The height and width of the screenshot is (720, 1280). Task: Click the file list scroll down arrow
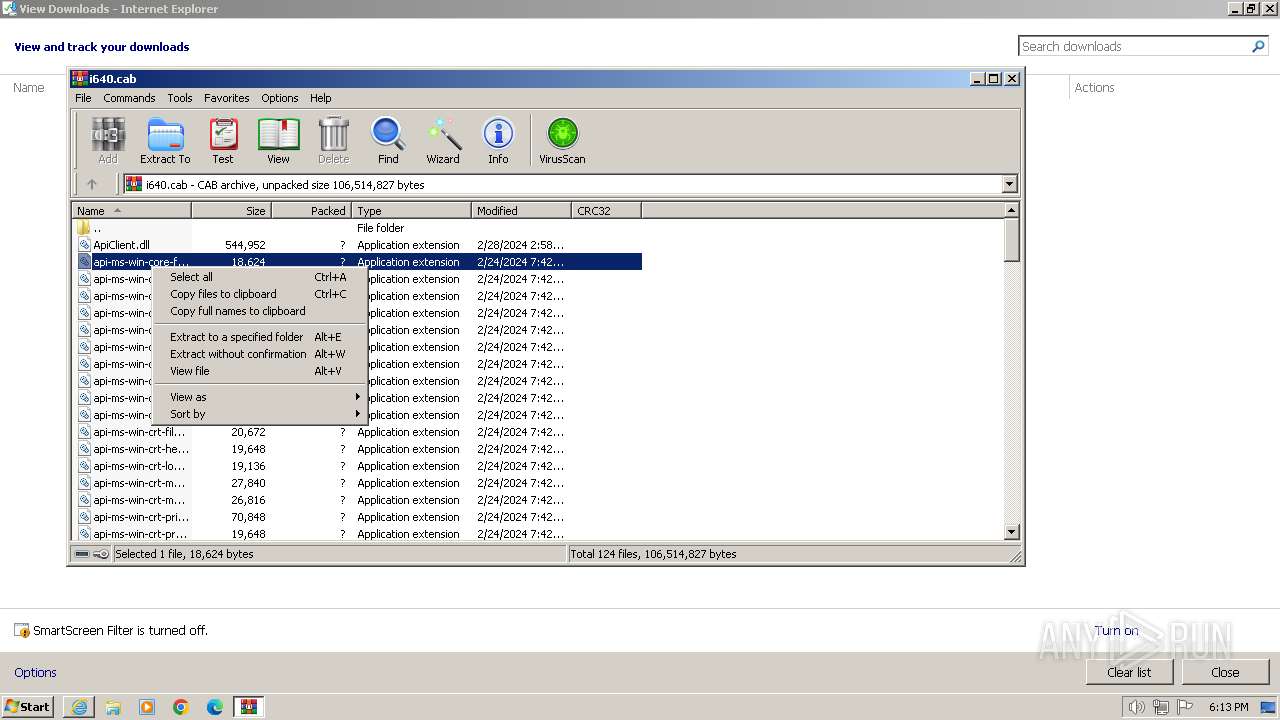click(1011, 533)
